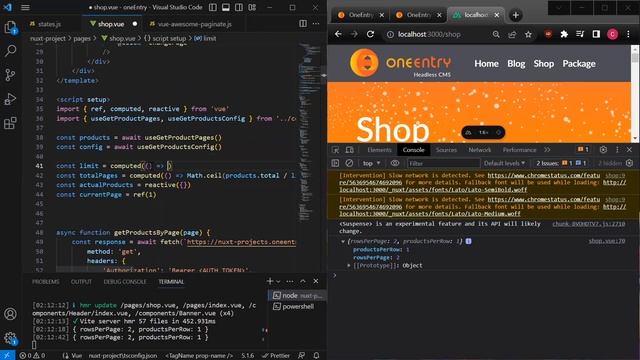Open the Package link on the OneEntry site
640x360 pixels.
point(579,64)
